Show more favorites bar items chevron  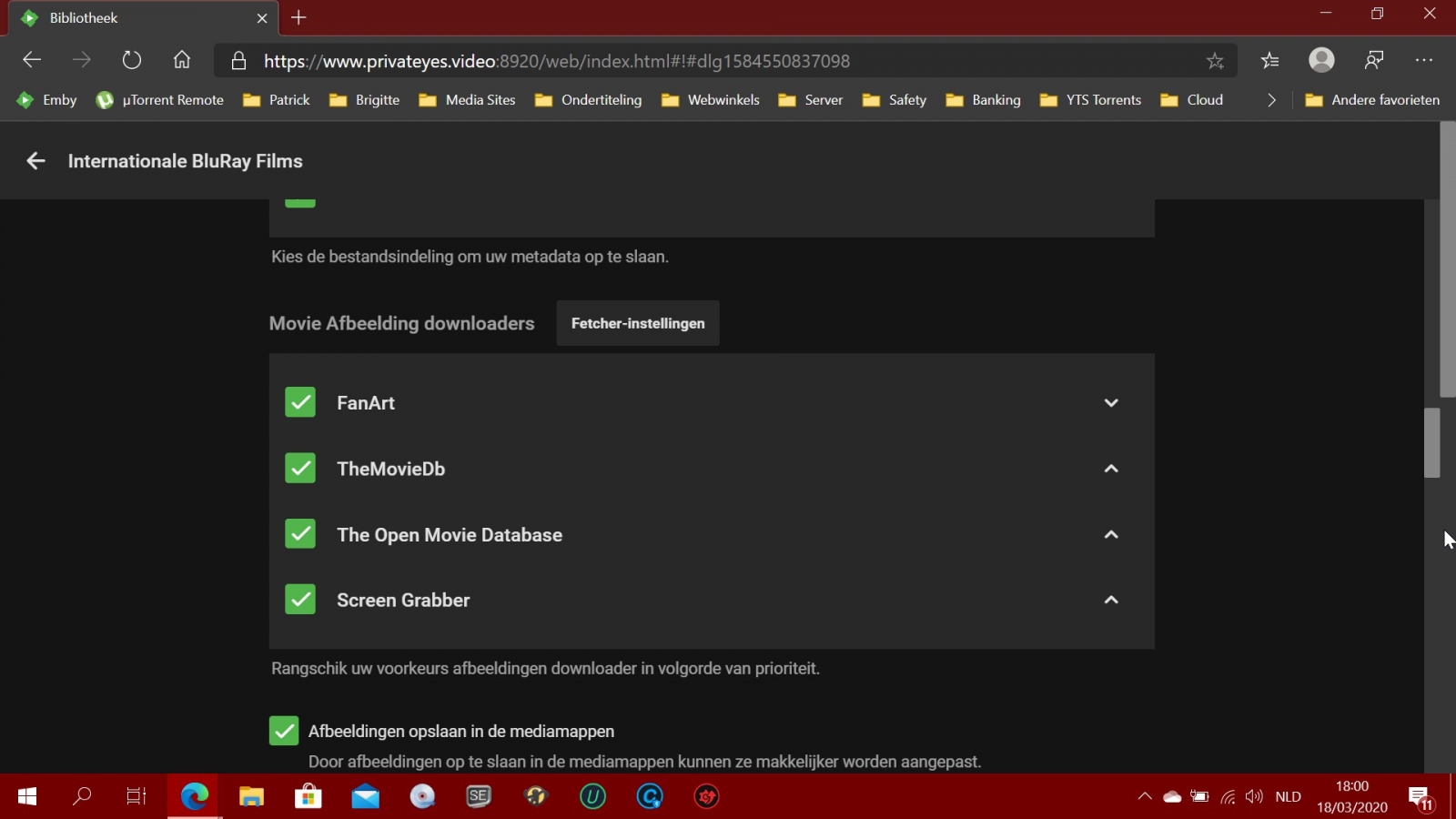[1271, 100]
